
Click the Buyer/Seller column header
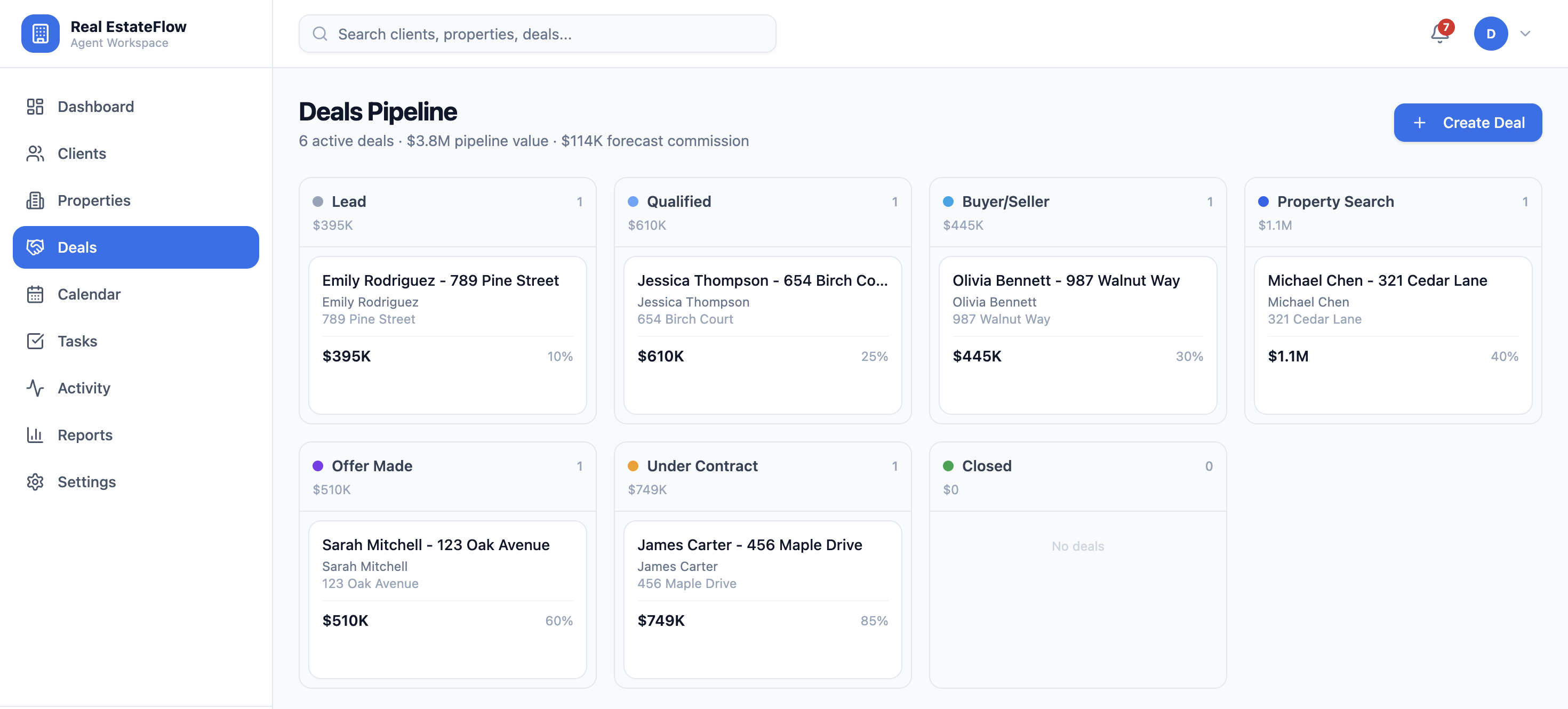1077,212
